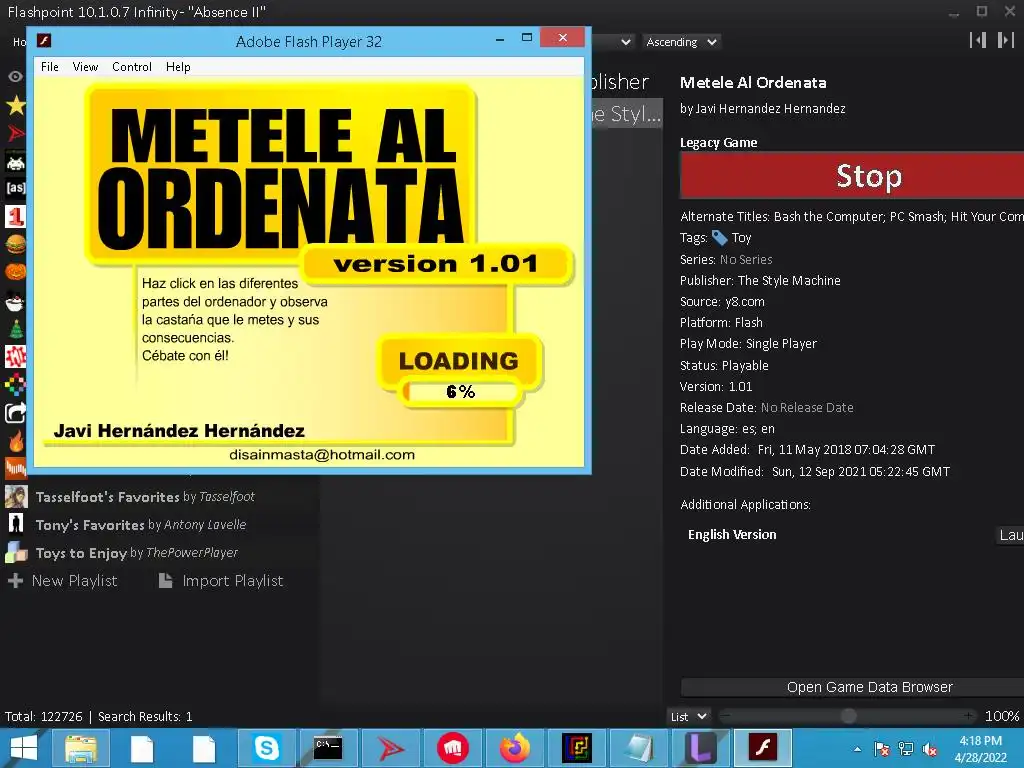This screenshot has height=768, width=1024.
Task: Open the purple L taskbar icon
Action: 701,748
